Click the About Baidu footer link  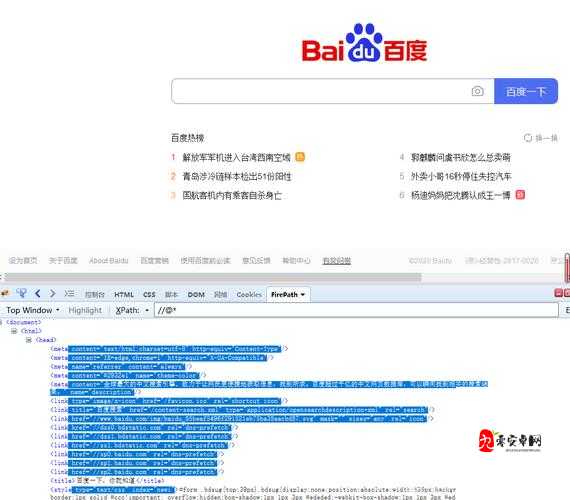pos(109,260)
